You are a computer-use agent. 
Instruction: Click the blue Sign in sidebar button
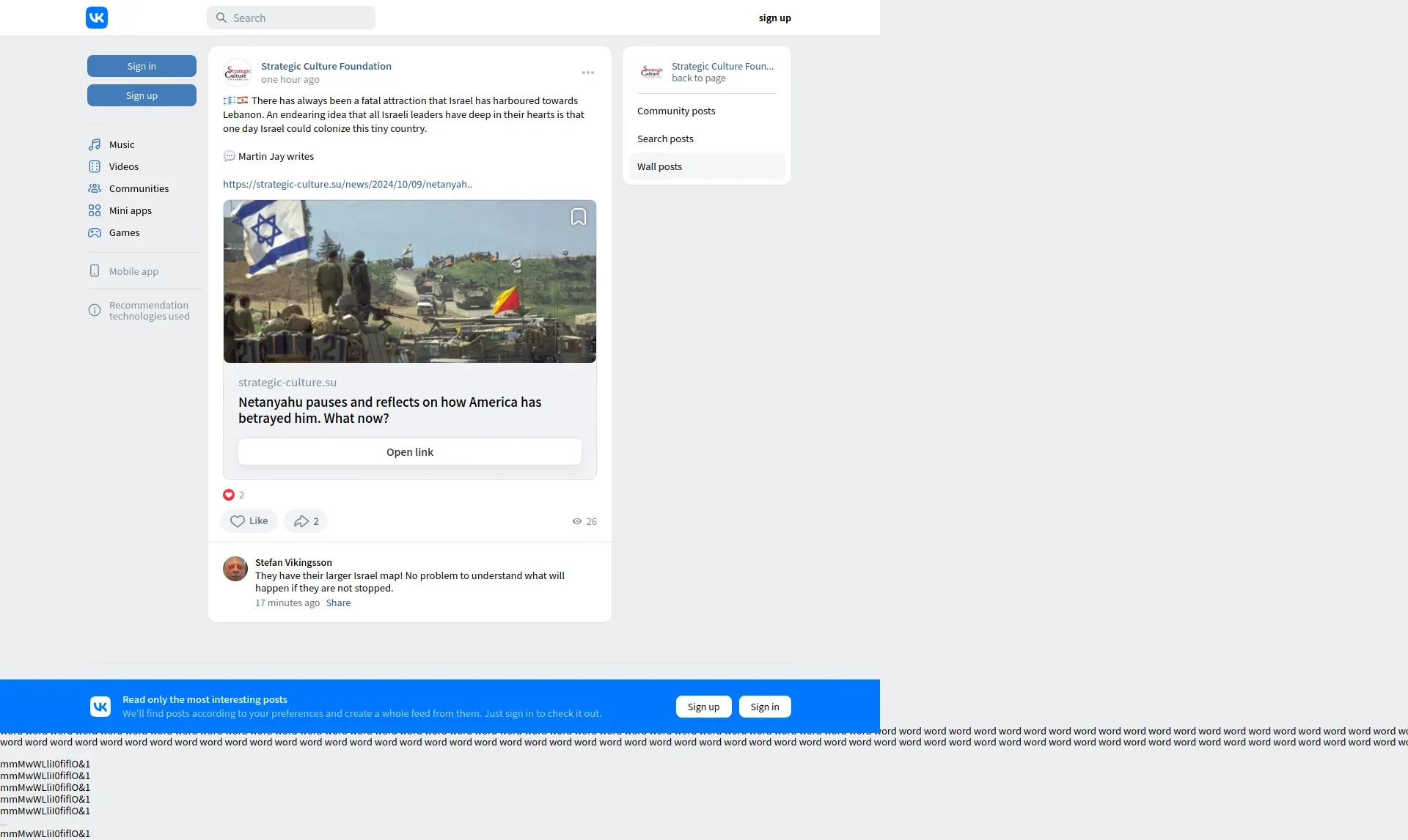coord(142,66)
